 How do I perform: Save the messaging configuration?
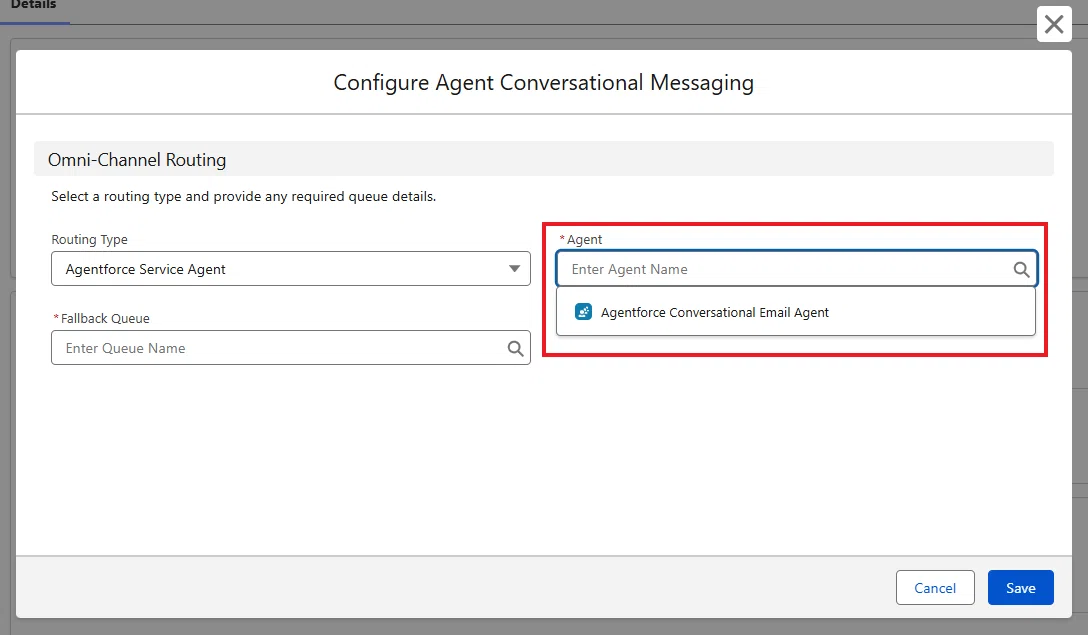pyautogui.click(x=1021, y=588)
